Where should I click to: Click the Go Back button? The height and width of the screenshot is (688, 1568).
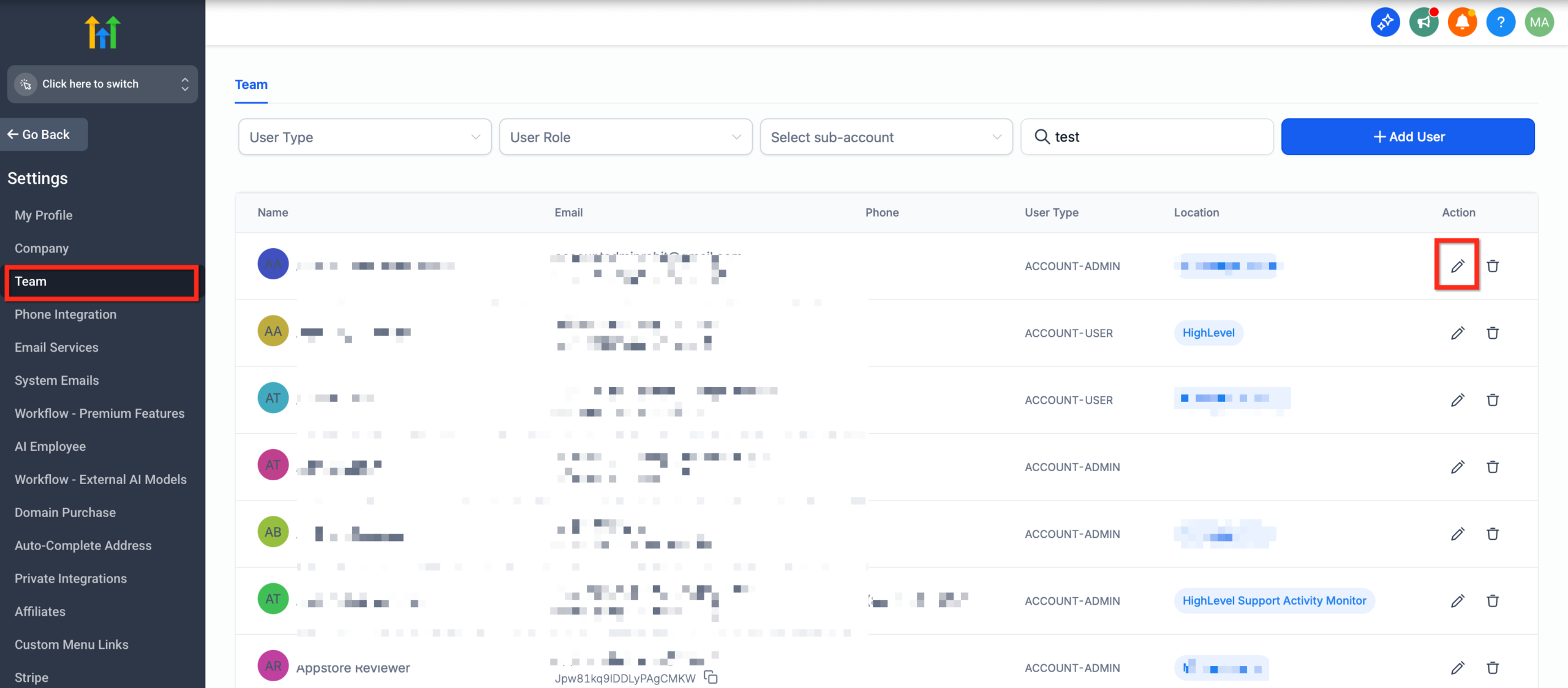[x=44, y=134]
